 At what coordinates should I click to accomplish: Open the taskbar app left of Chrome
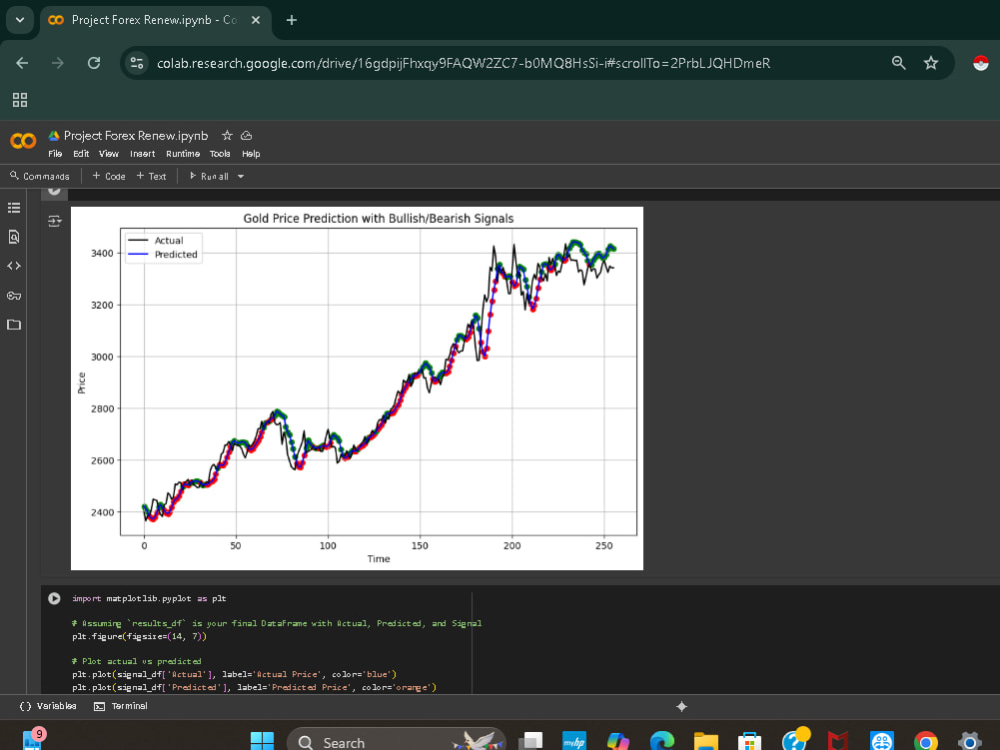881,741
